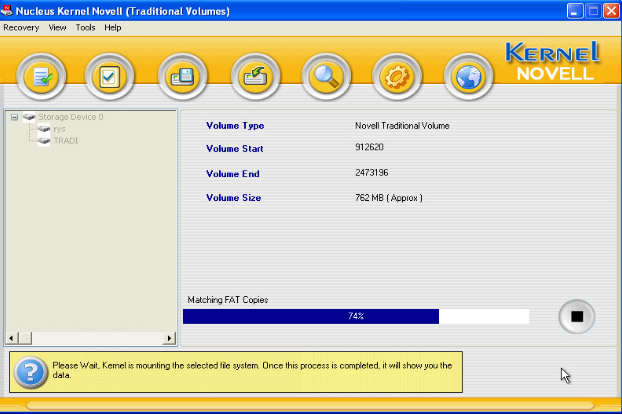This screenshot has height=414, width=622.
Task: Click the document-with-checkmark toolbar icon
Action: [x=41, y=77]
